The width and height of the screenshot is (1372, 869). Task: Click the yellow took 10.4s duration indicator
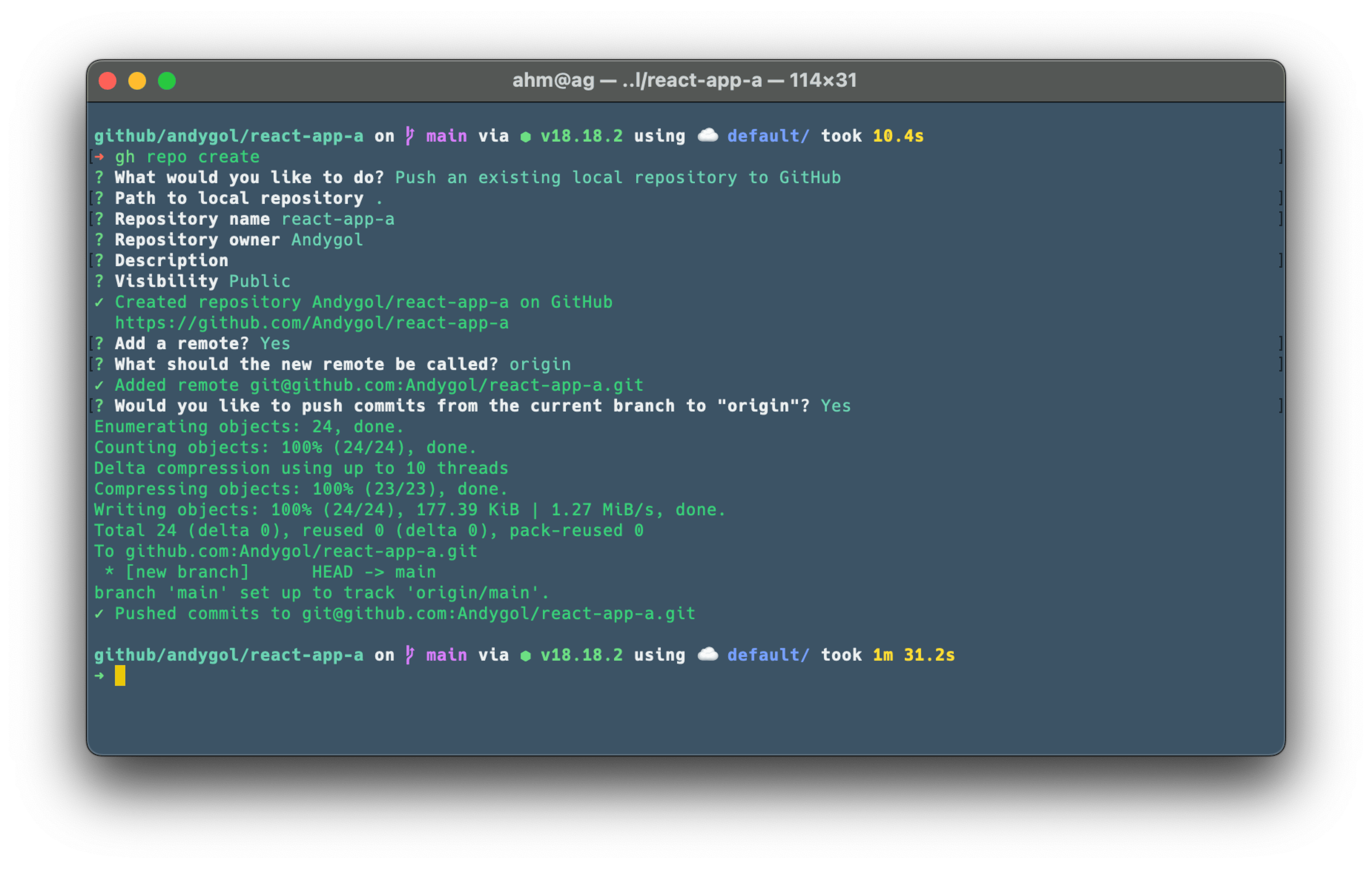[898, 136]
